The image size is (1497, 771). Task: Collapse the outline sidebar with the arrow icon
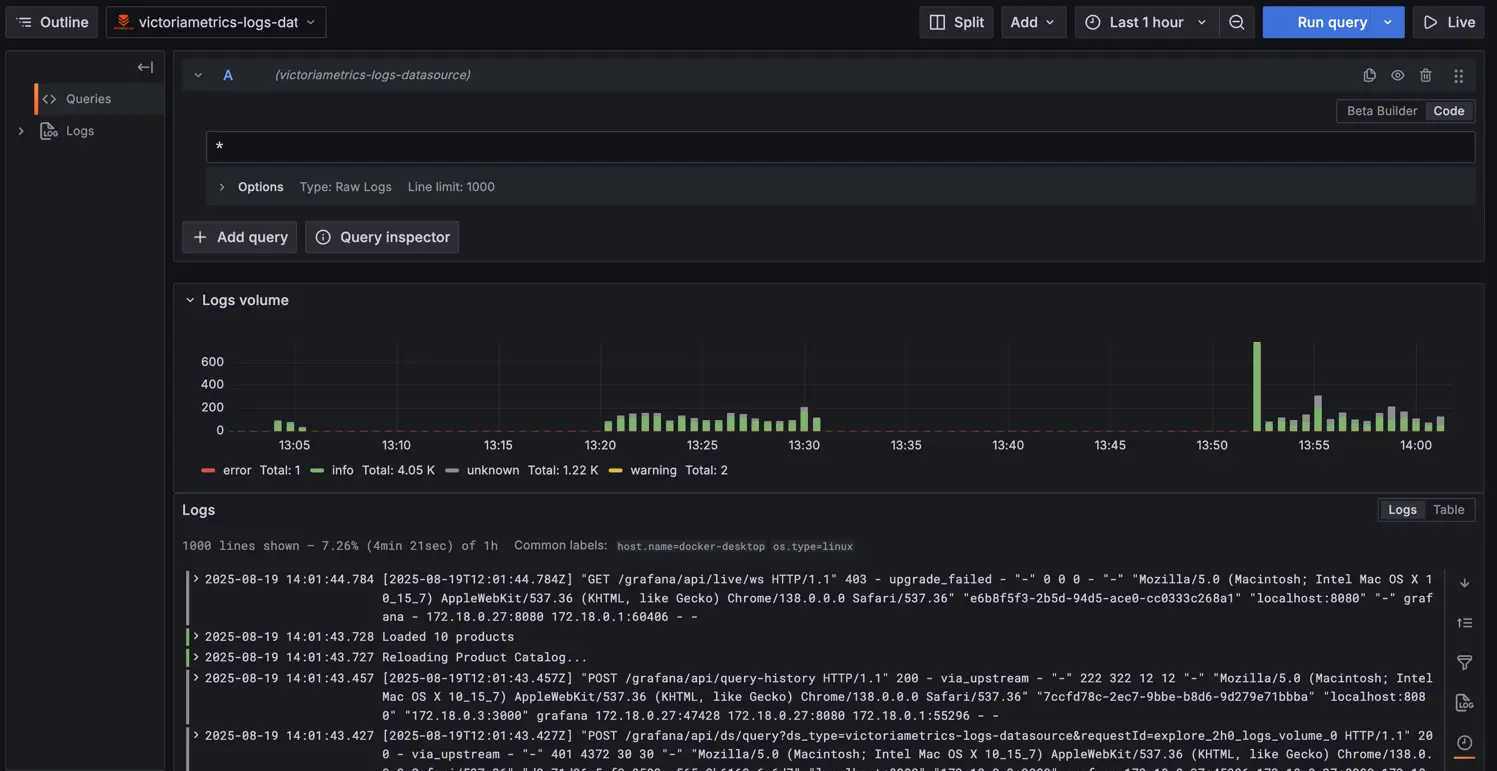click(145, 67)
